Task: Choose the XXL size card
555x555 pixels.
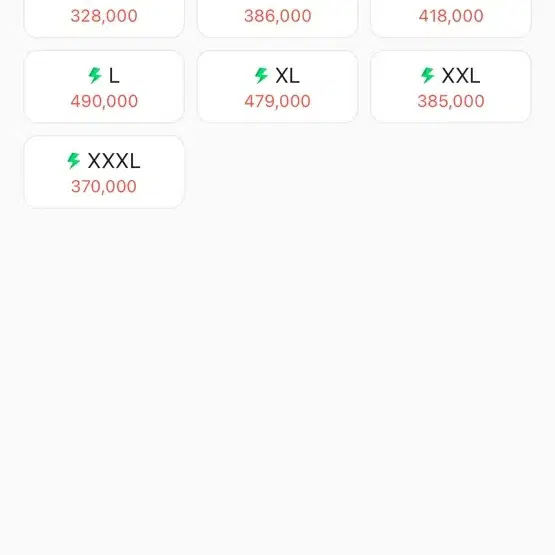Action: tap(451, 86)
